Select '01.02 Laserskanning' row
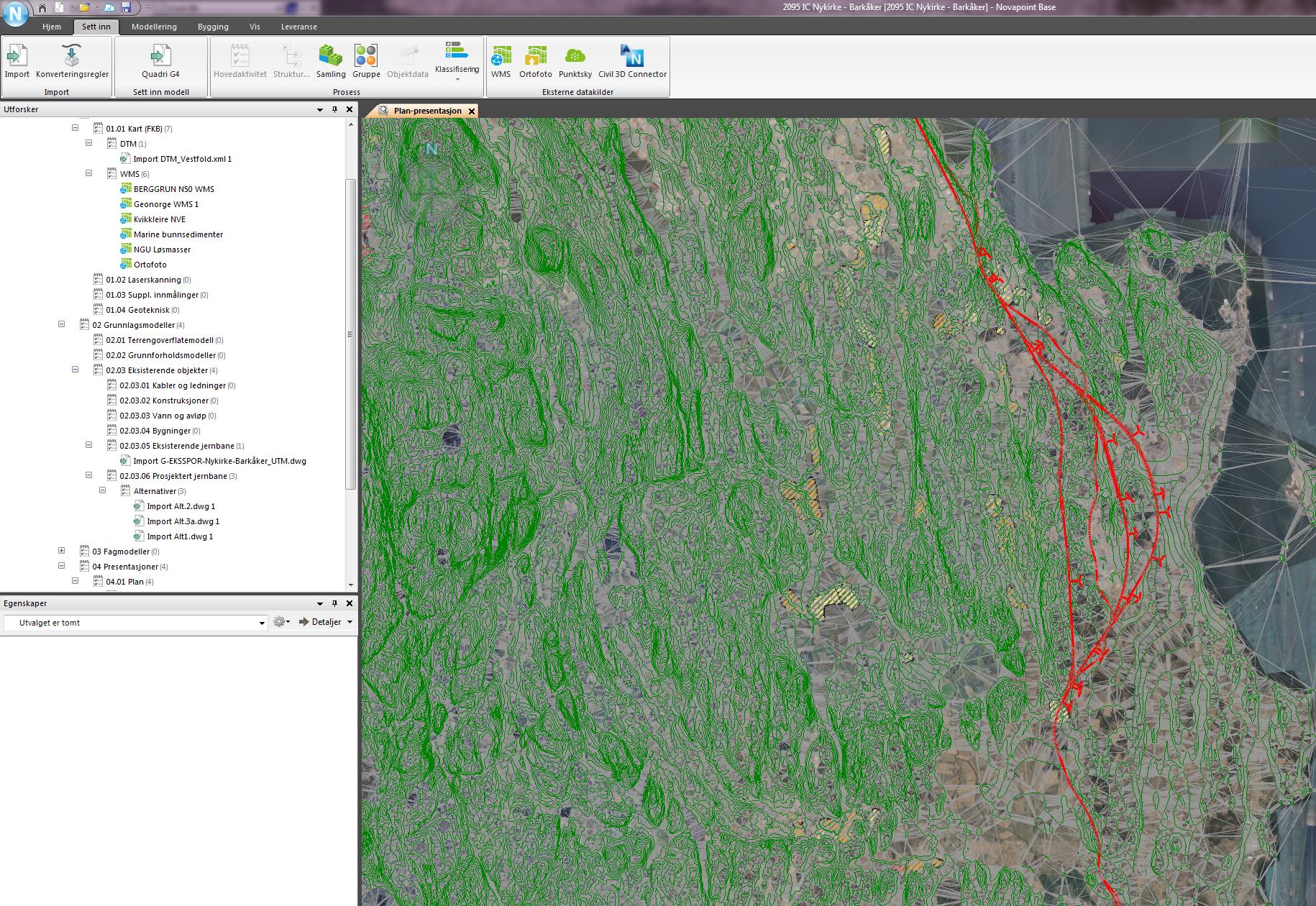 pyautogui.click(x=142, y=280)
